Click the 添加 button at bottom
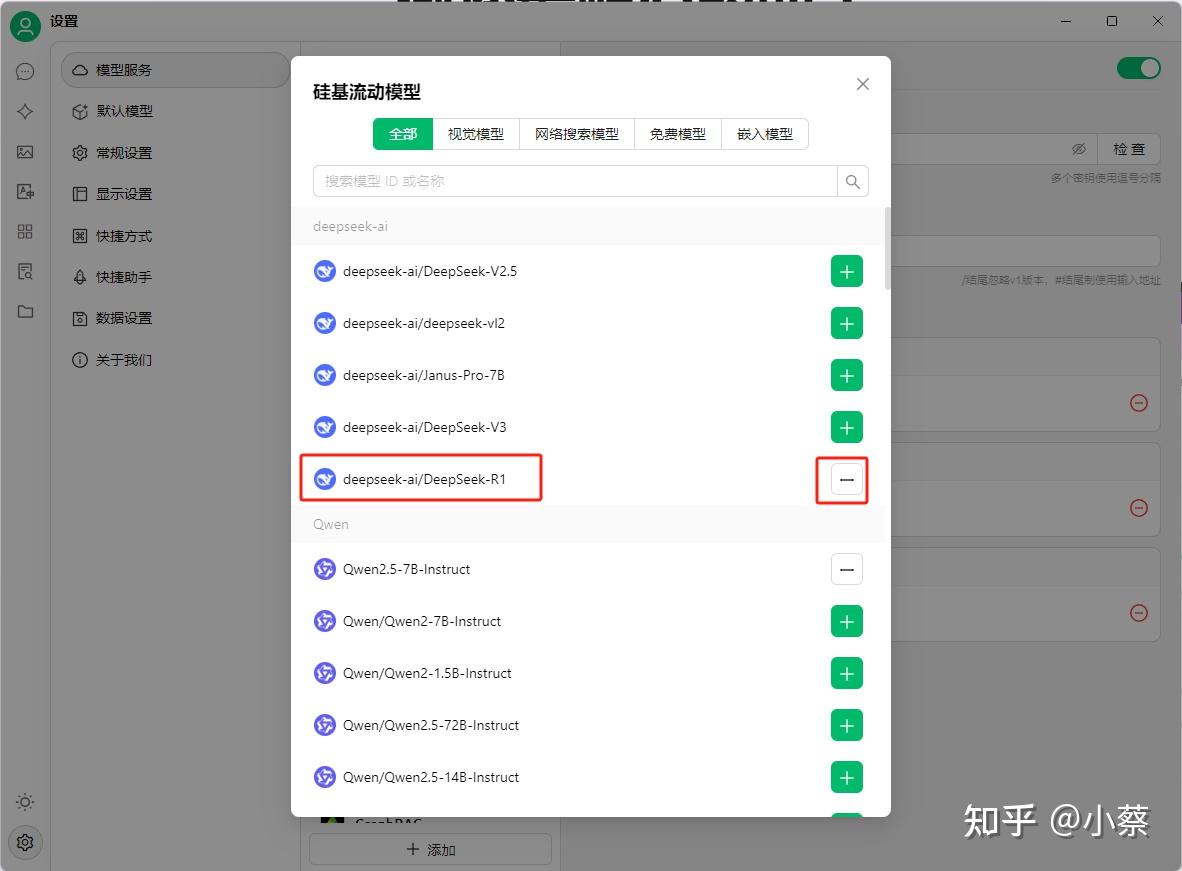Image resolution: width=1182 pixels, height=871 pixels. [430, 848]
